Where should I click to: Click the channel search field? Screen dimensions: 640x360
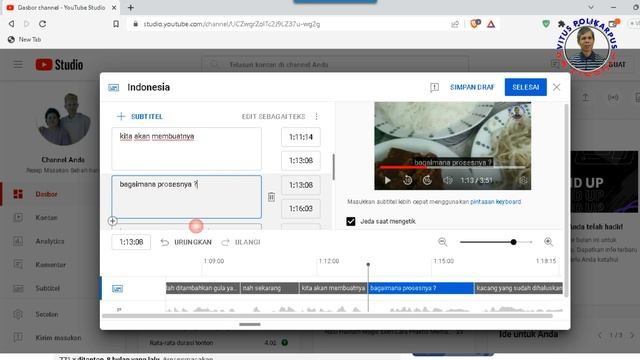pyautogui.click(x=335, y=64)
